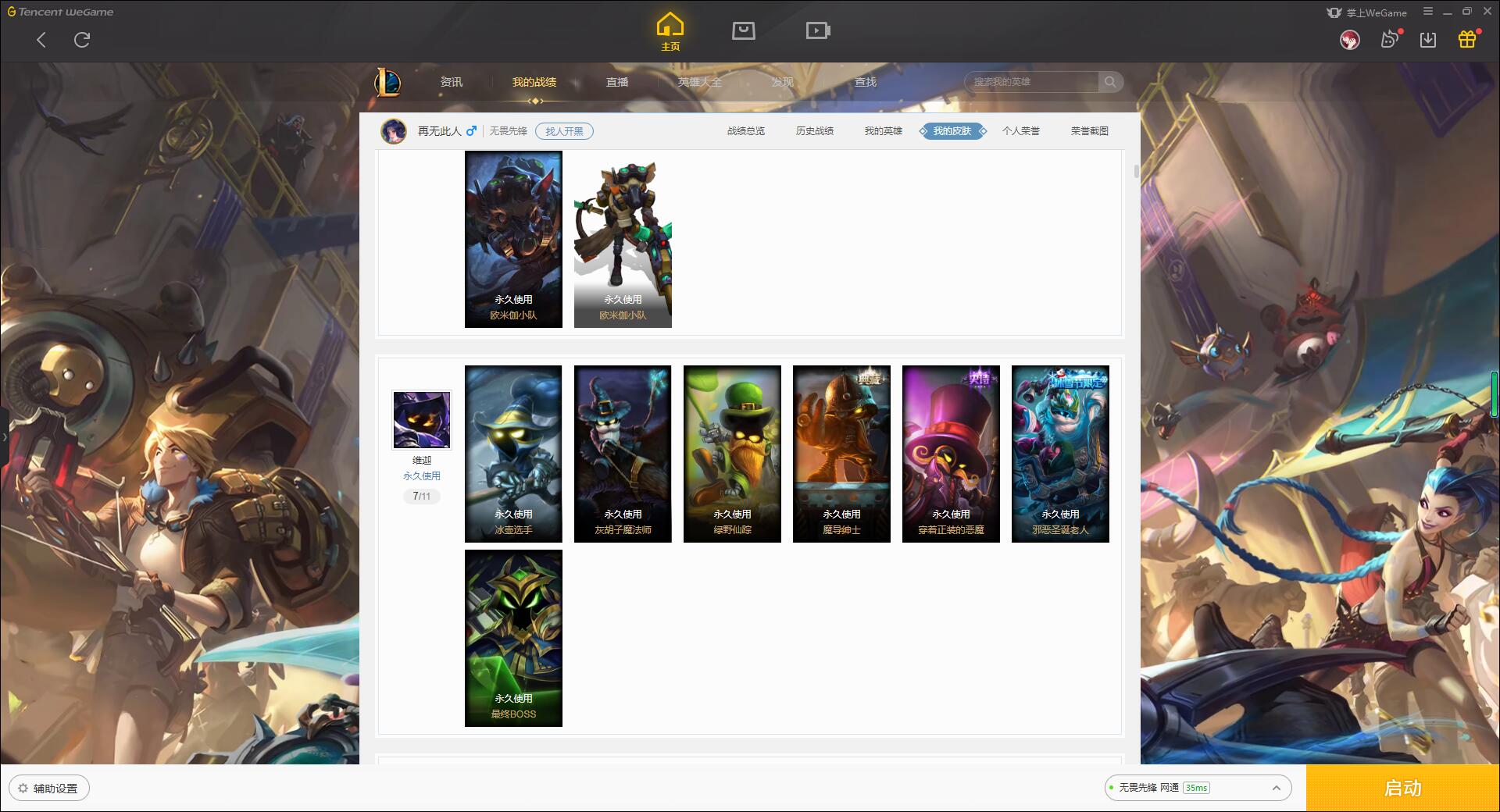Click the user avatar in the top bar
The image size is (1500, 812).
[1349, 40]
